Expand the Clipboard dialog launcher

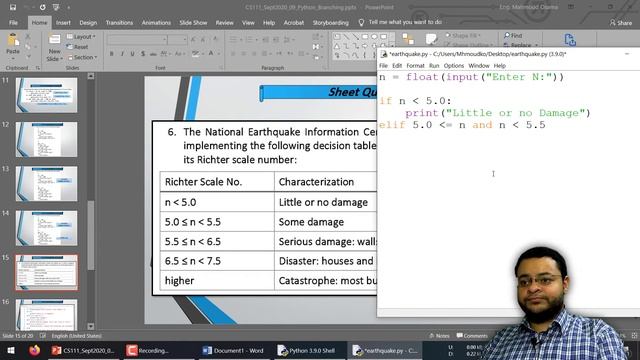[x=38, y=68]
